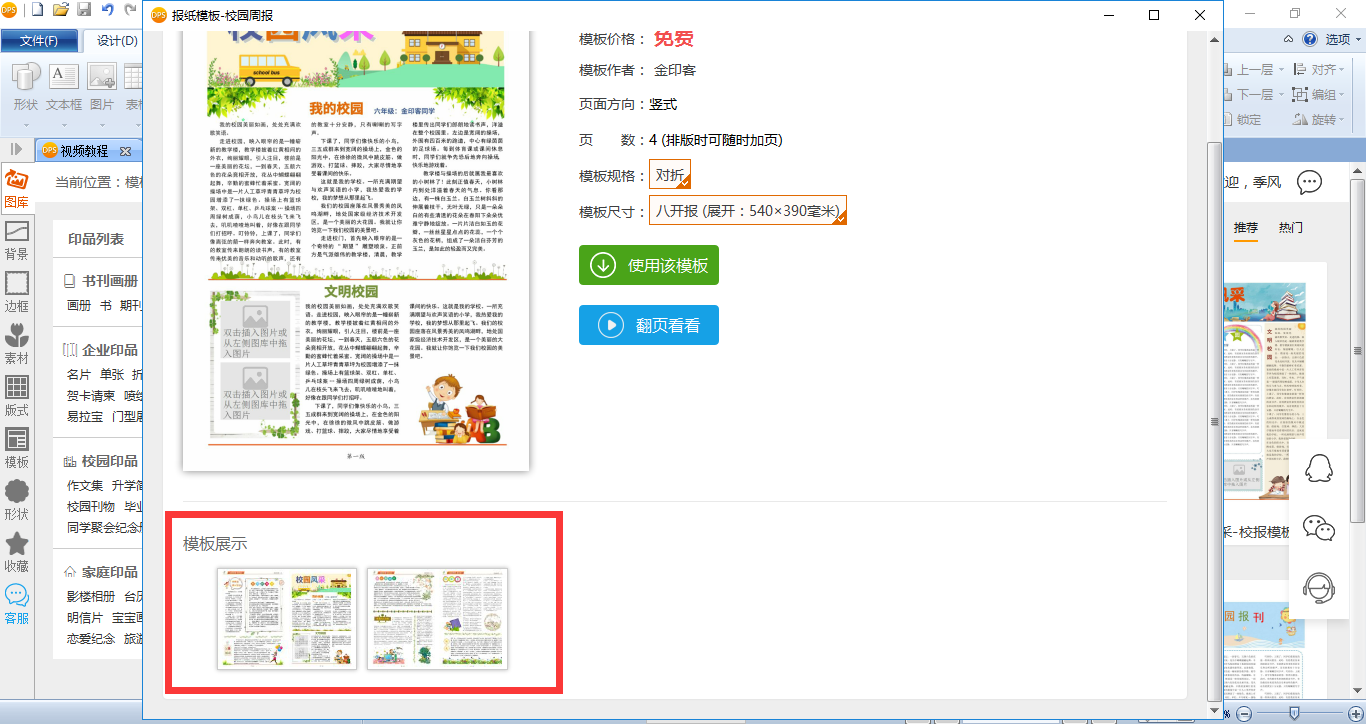Click the WeChat contact icon
The width and height of the screenshot is (1366, 724).
[1321, 528]
